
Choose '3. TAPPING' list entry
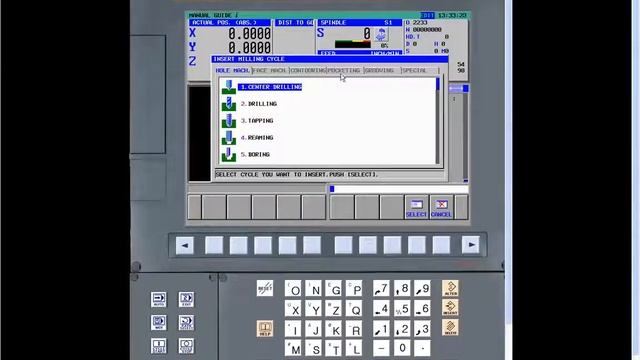257,121
